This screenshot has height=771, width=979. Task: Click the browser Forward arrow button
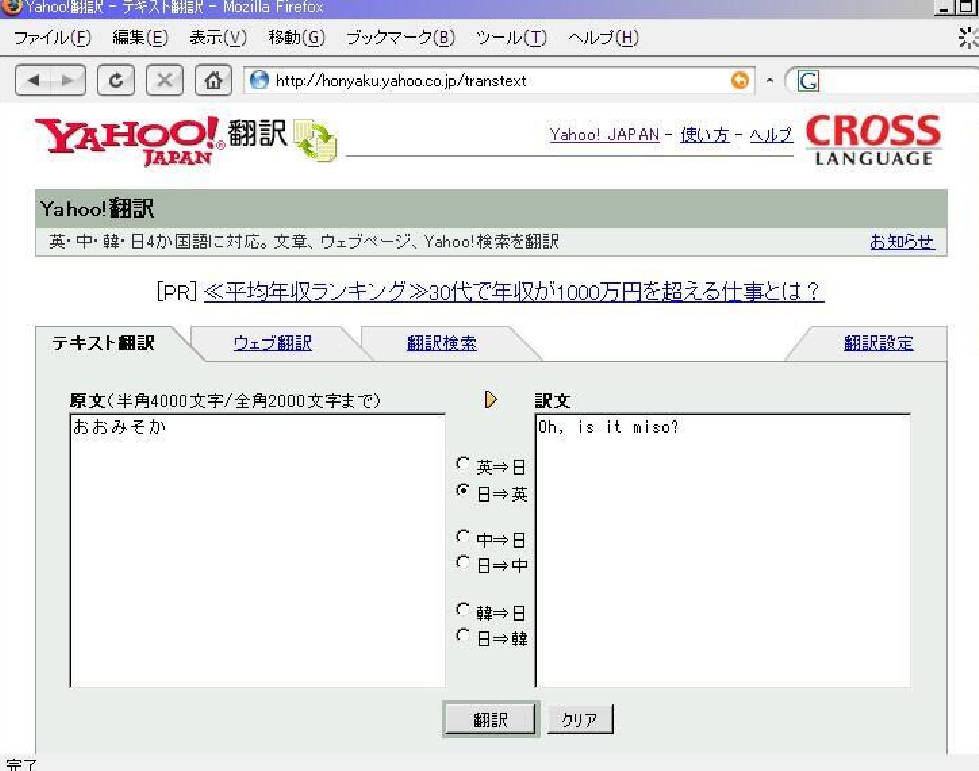point(68,81)
